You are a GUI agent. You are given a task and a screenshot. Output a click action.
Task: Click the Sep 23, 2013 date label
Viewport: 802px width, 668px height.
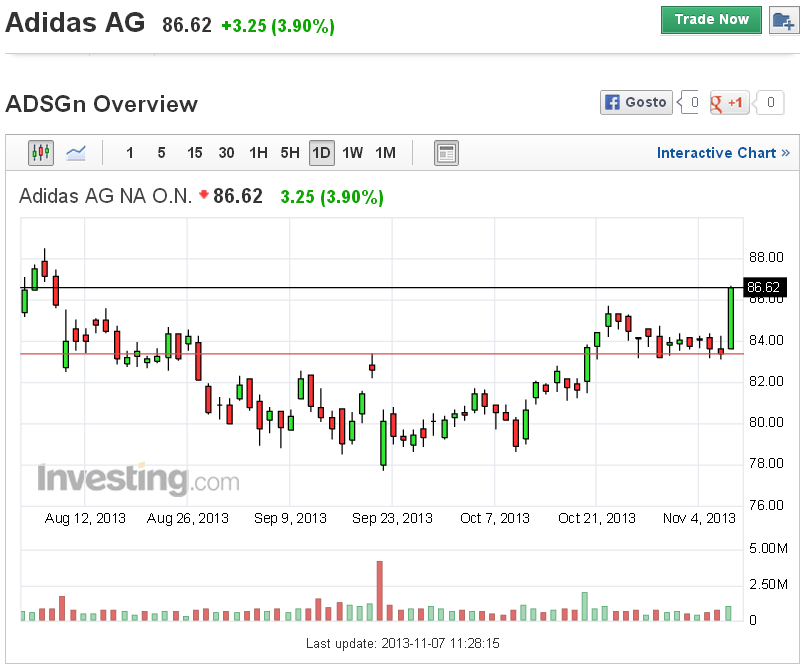pos(392,518)
